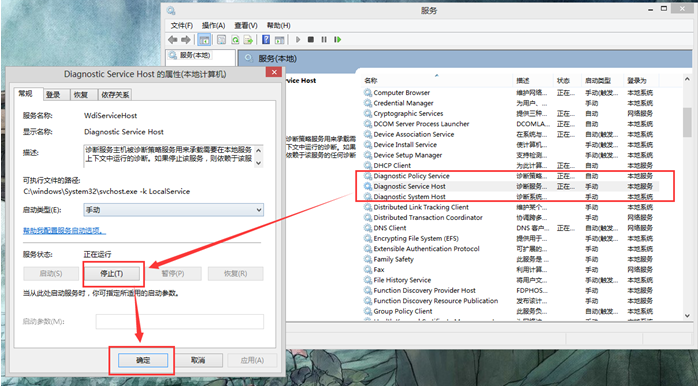Click the blue Help question-mark icon
The image size is (698, 386).
point(266,40)
